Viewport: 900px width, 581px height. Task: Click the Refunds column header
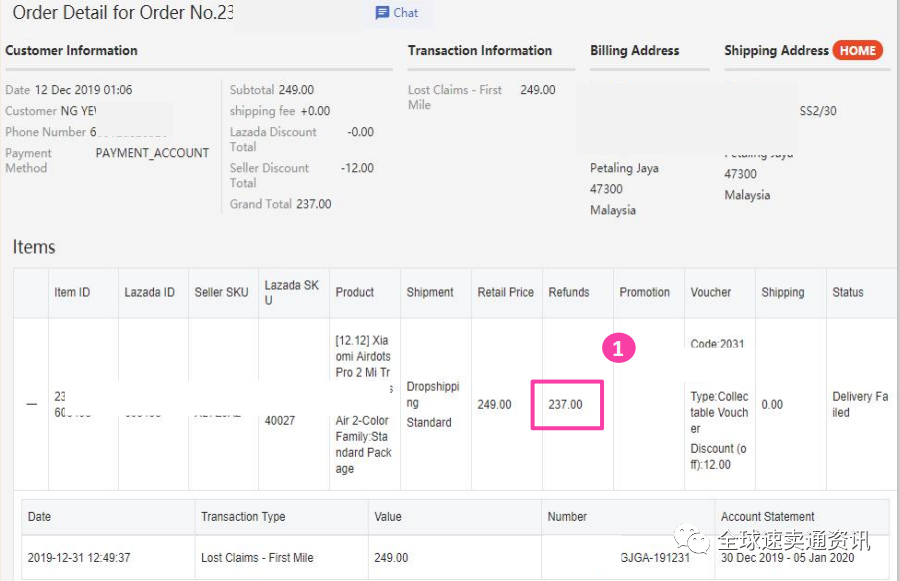pos(569,292)
